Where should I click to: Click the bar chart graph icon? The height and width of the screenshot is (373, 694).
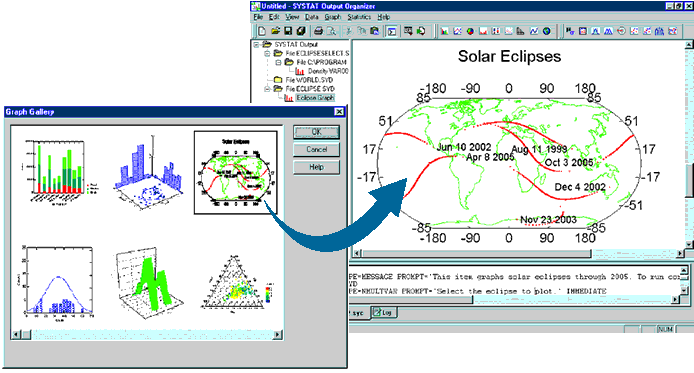pos(444,31)
